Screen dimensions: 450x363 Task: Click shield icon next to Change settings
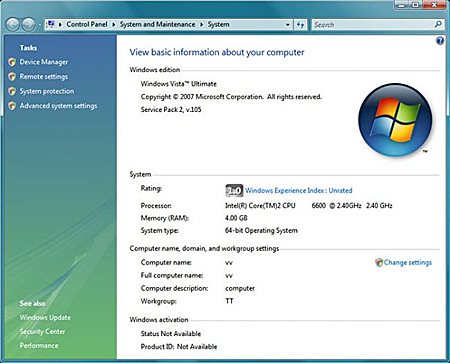379,263
